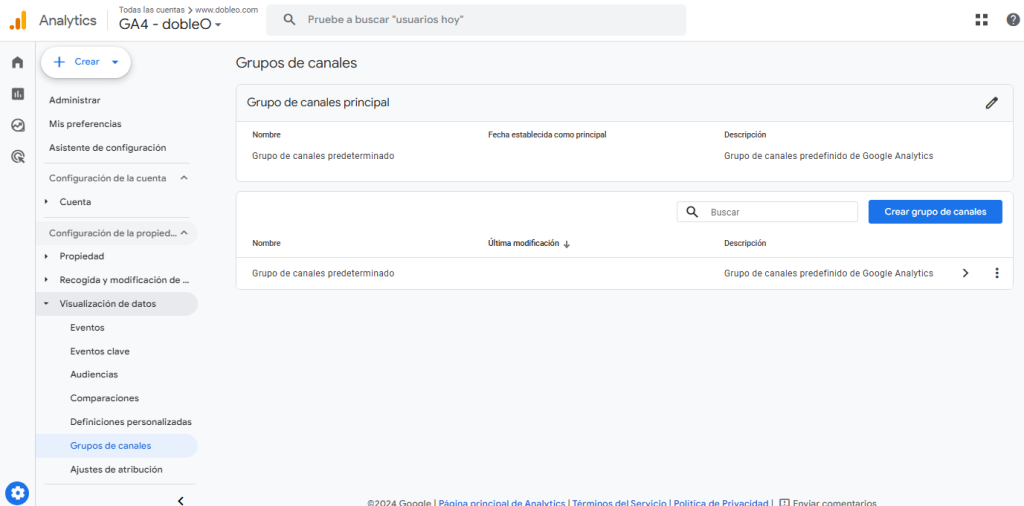Click Crear grupo de canales button
This screenshot has width=1024, height=506.
click(935, 212)
